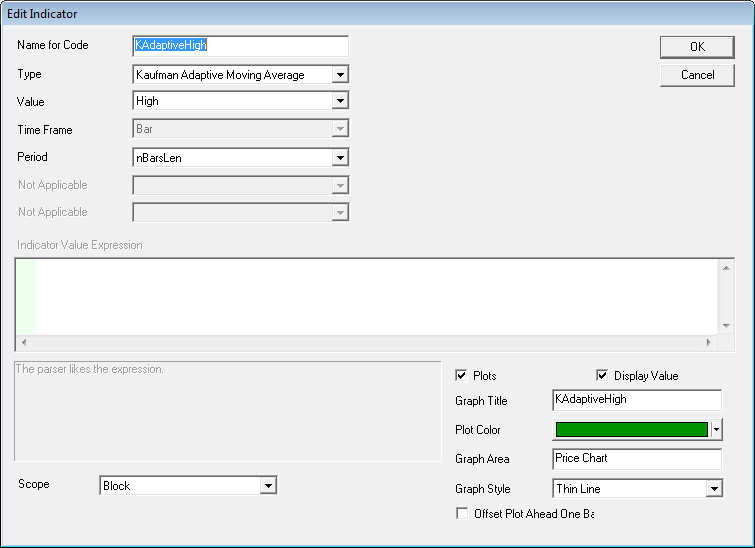Toggle the Plots checkbox

[x=461, y=376]
